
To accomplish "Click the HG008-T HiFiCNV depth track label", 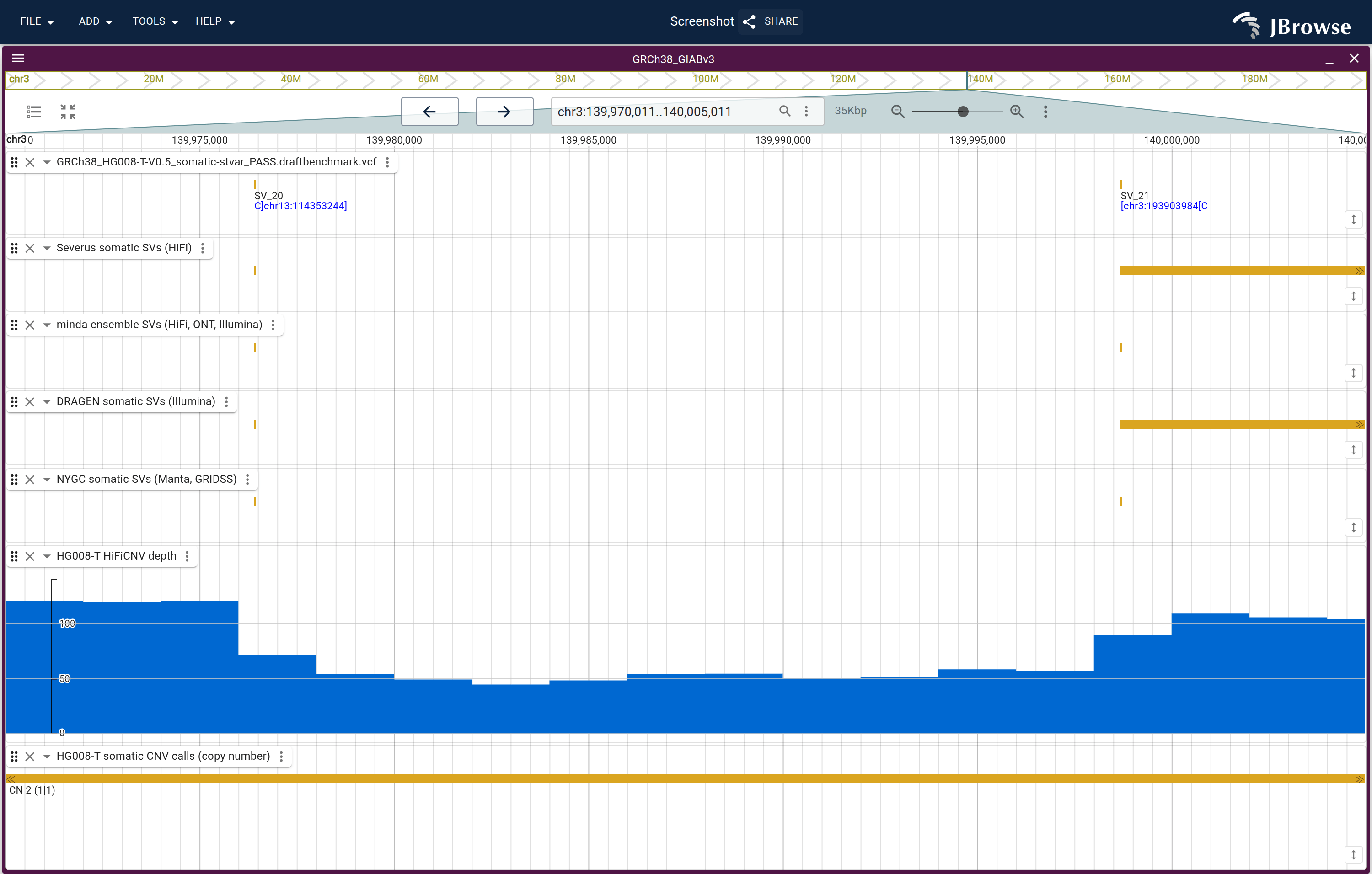I will point(116,556).
